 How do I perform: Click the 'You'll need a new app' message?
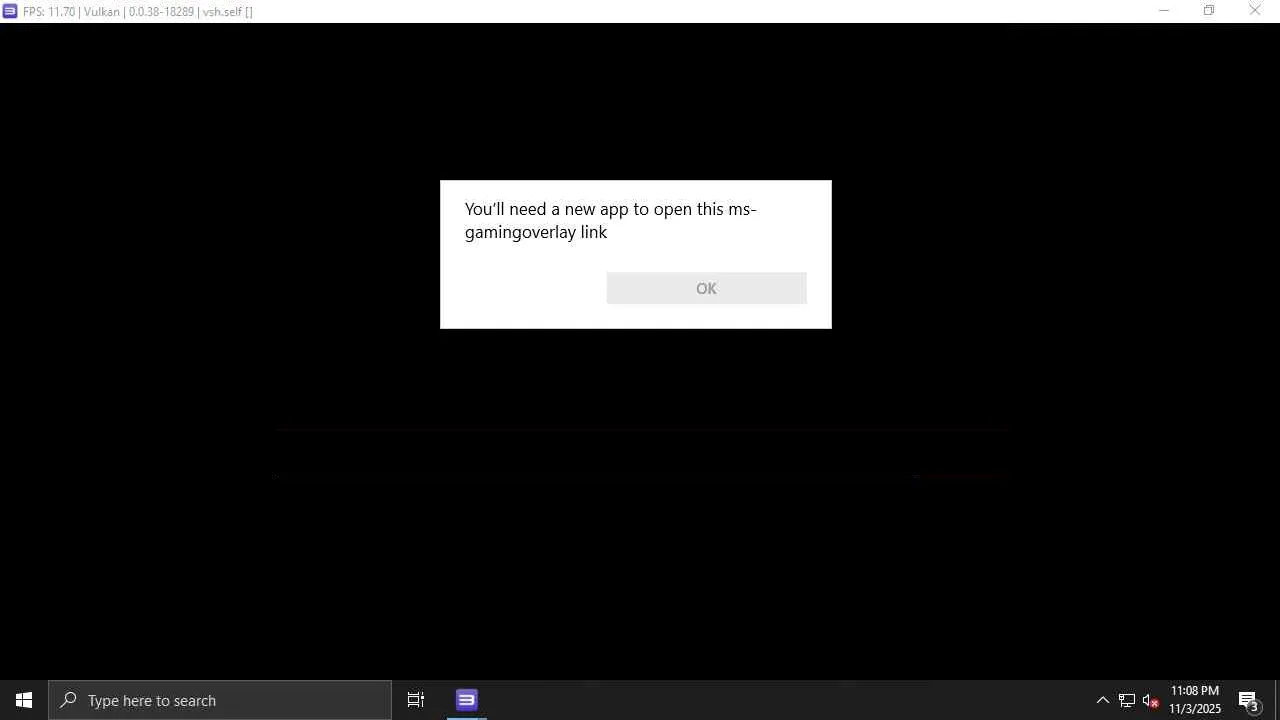pyautogui.click(x=610, y=220)
